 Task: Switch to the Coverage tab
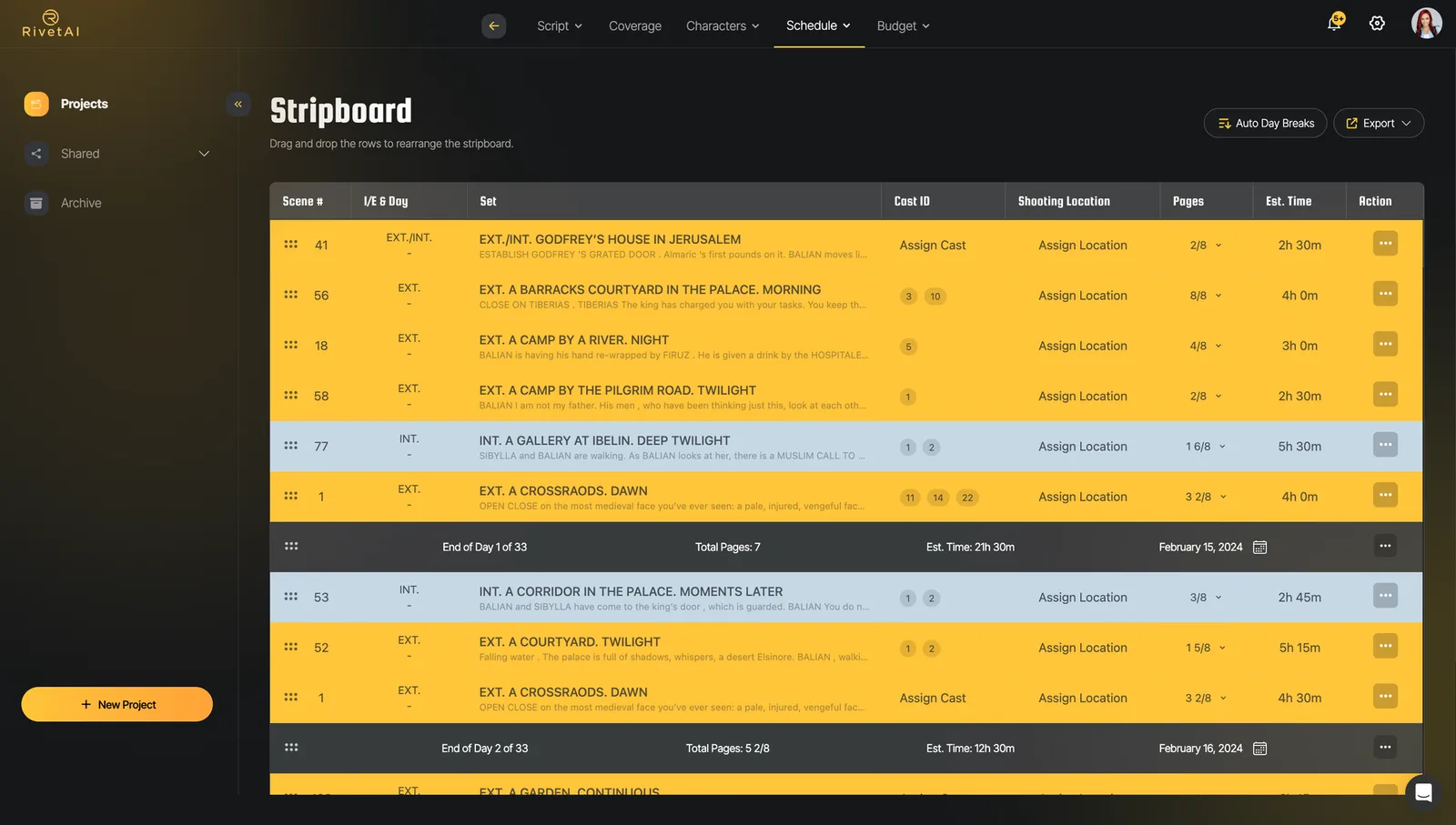click(x=635, y=25)
